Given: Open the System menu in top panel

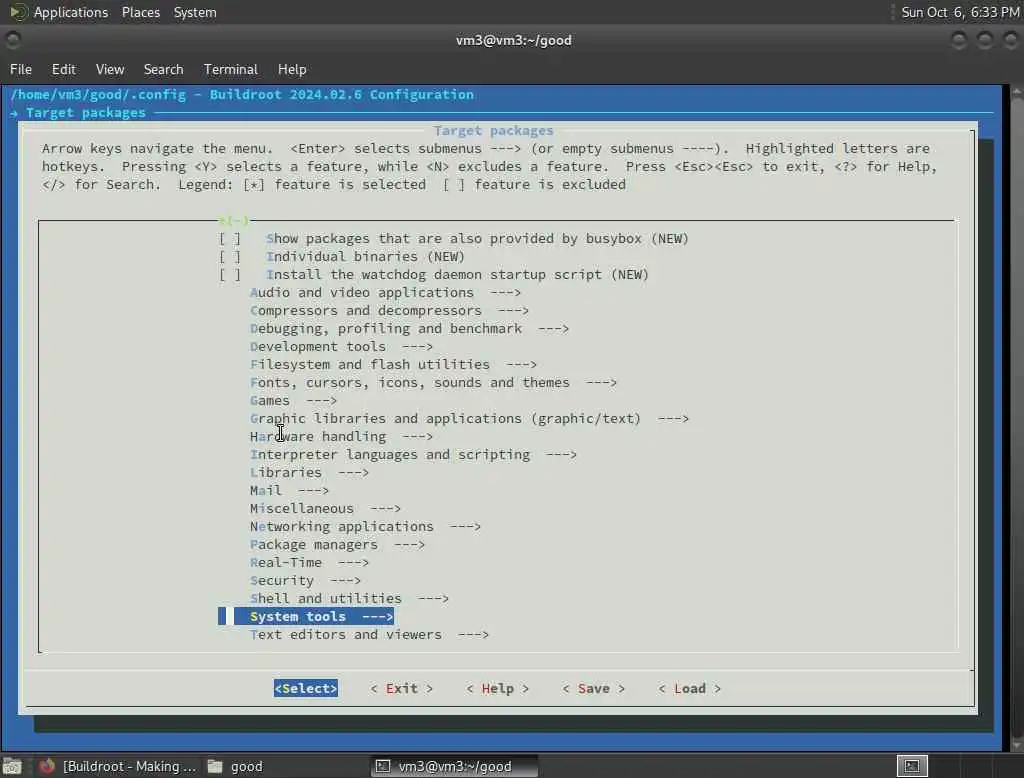Looking at the screenshot, I should (x=195, y=12).
